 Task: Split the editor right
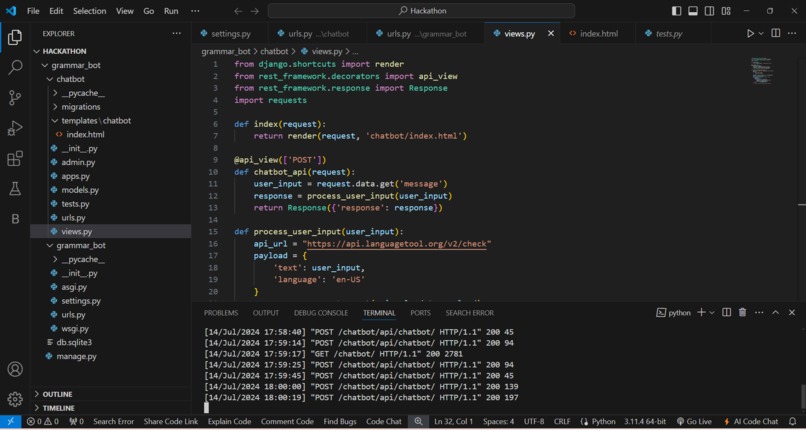point(776,33)
